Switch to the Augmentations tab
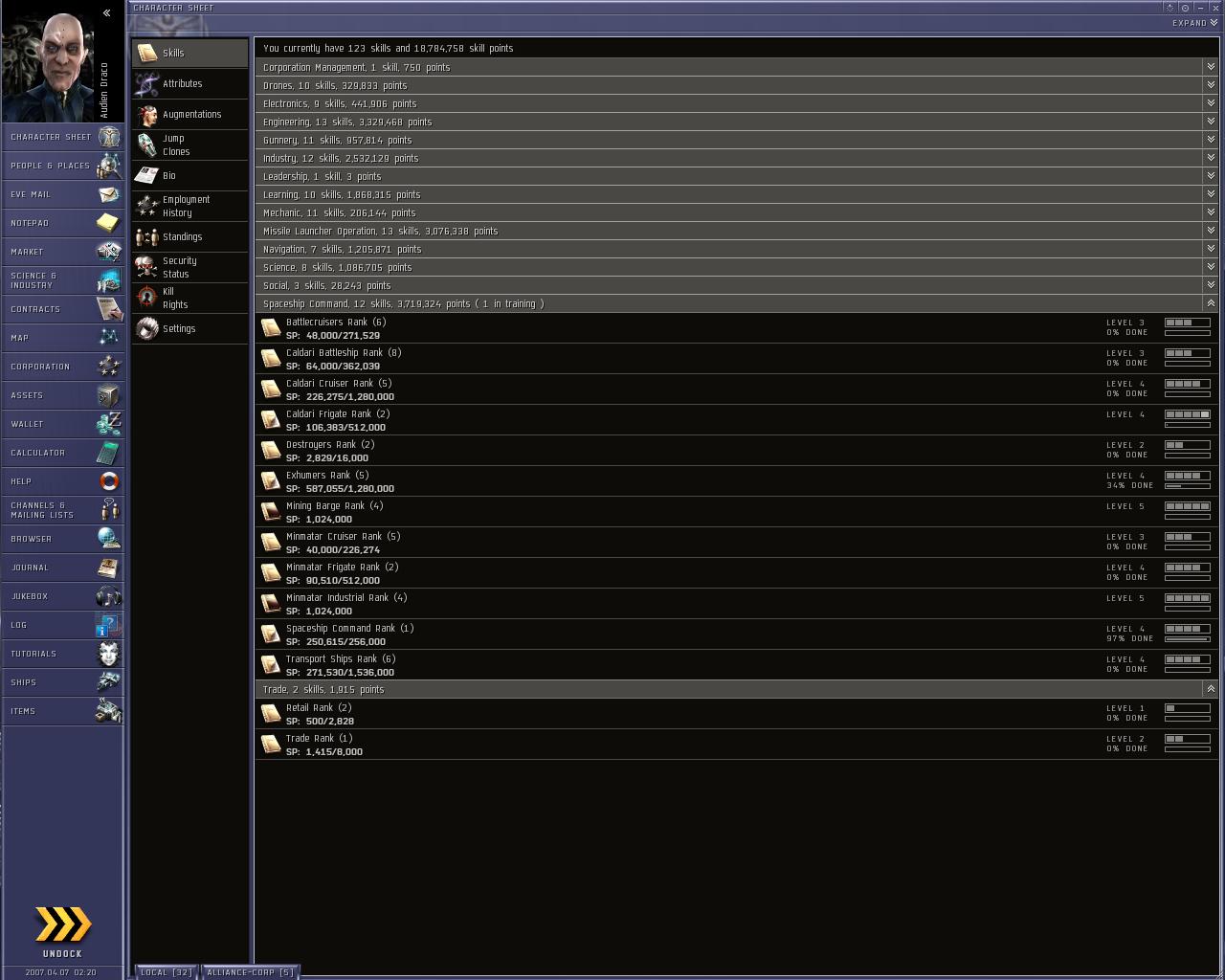The image size is (1225, 980). pyautogui.click(x=190, y=114)
